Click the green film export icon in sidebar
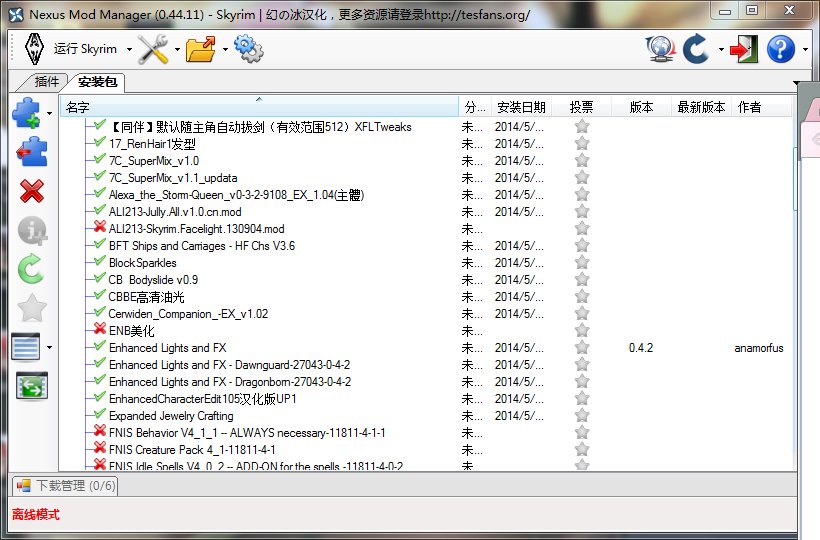Image resolution: width=820 pixels, height=540 pixels. point(32,385)
